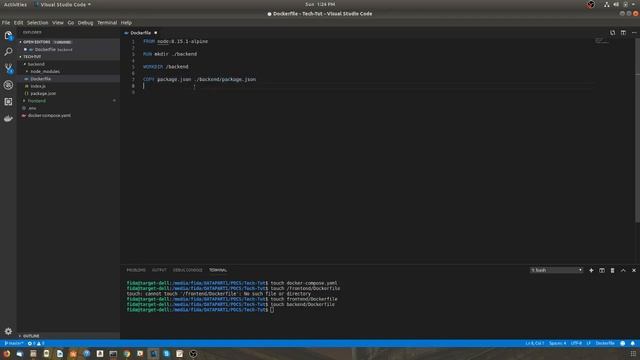Open the Extensions view
640x360 pixels.
pyautogui.click(x=8, y=102)
